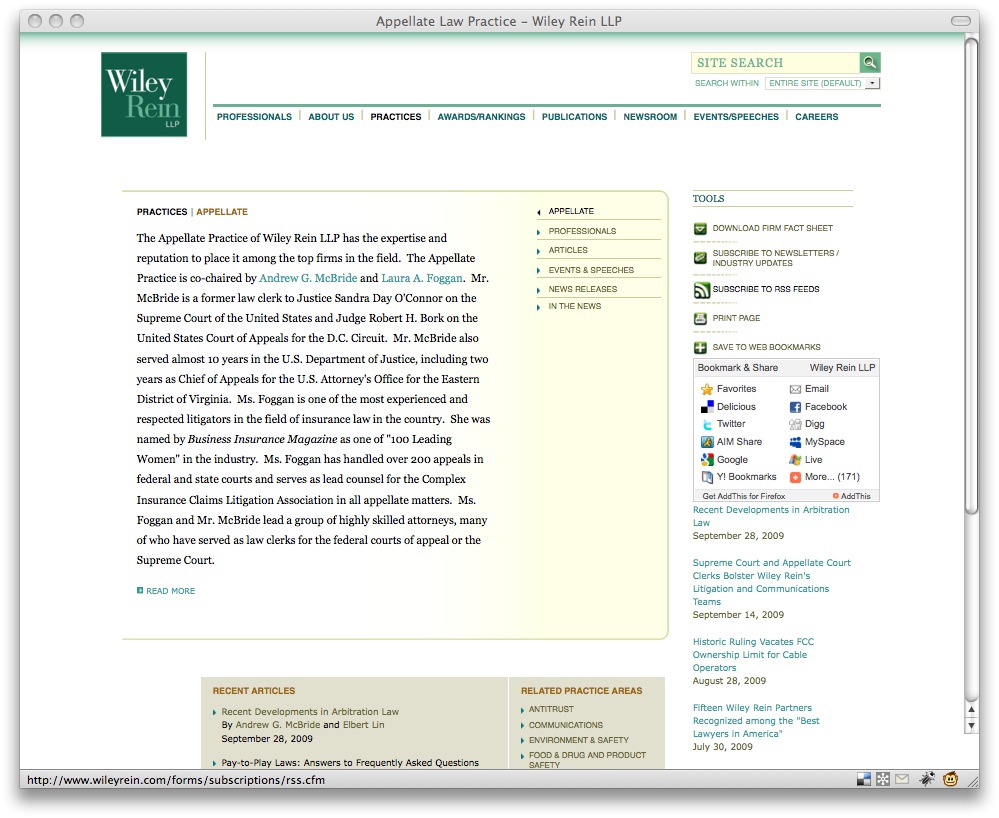Screen dimensions: 999x818
Task: Expand the Read More link below the text
Action: [170, 591]
